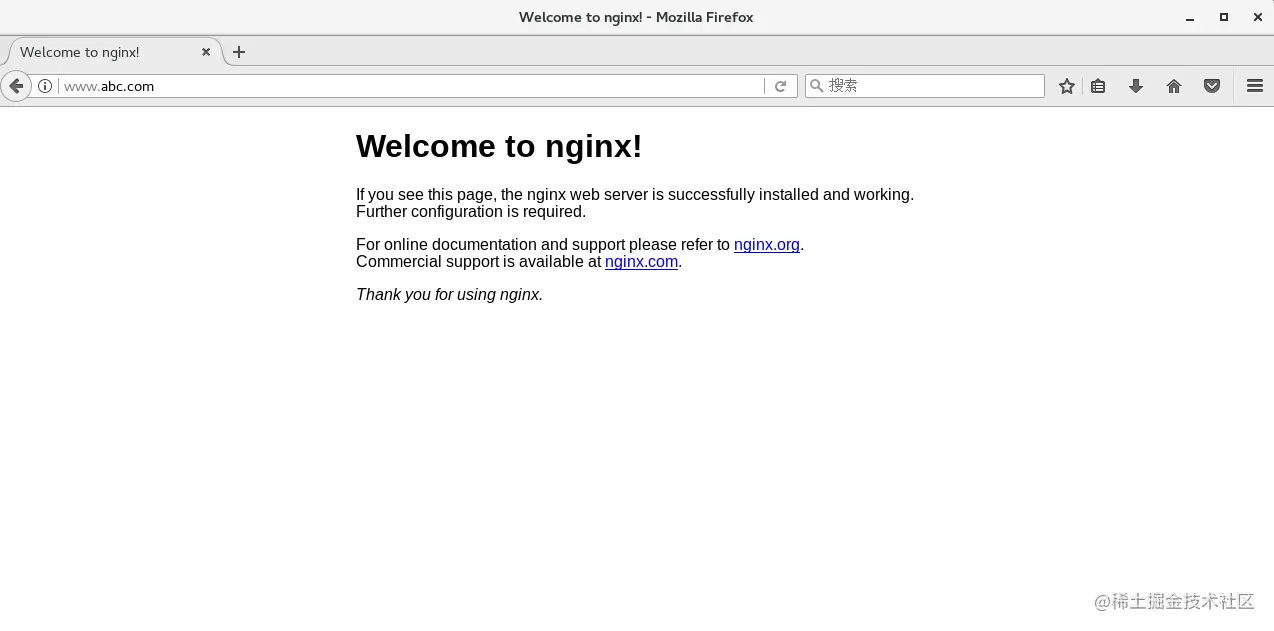Image resolution: width=1274 pixels, height=631 pixels.
Task: Click the Welcome to nginx! heading
Action: pos(499,146)
